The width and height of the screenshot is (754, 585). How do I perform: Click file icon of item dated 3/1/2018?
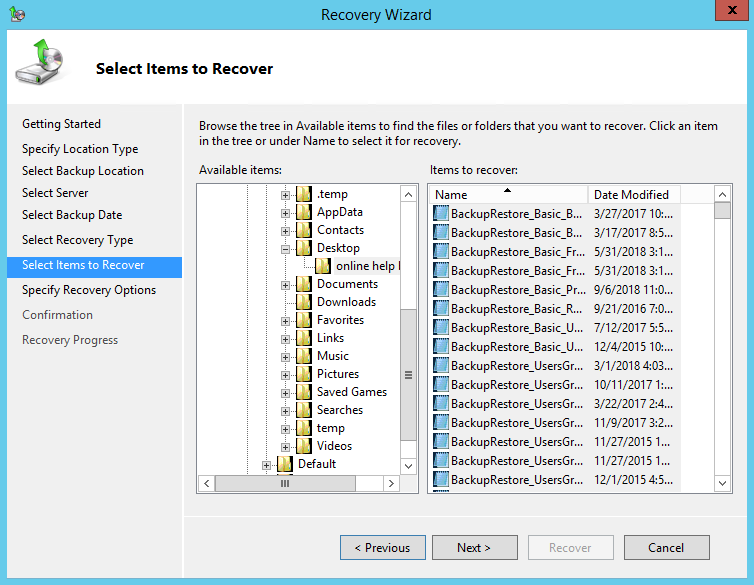click(x=441, y=366)
